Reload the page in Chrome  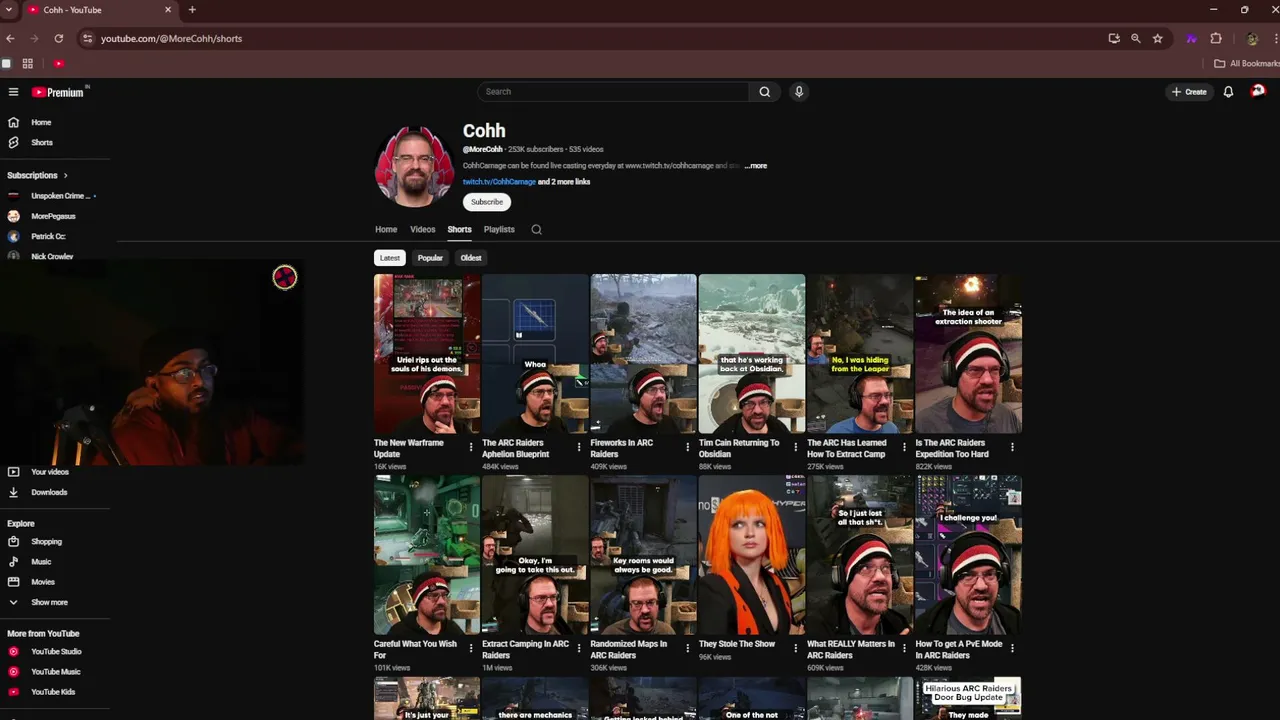[59, 38]
